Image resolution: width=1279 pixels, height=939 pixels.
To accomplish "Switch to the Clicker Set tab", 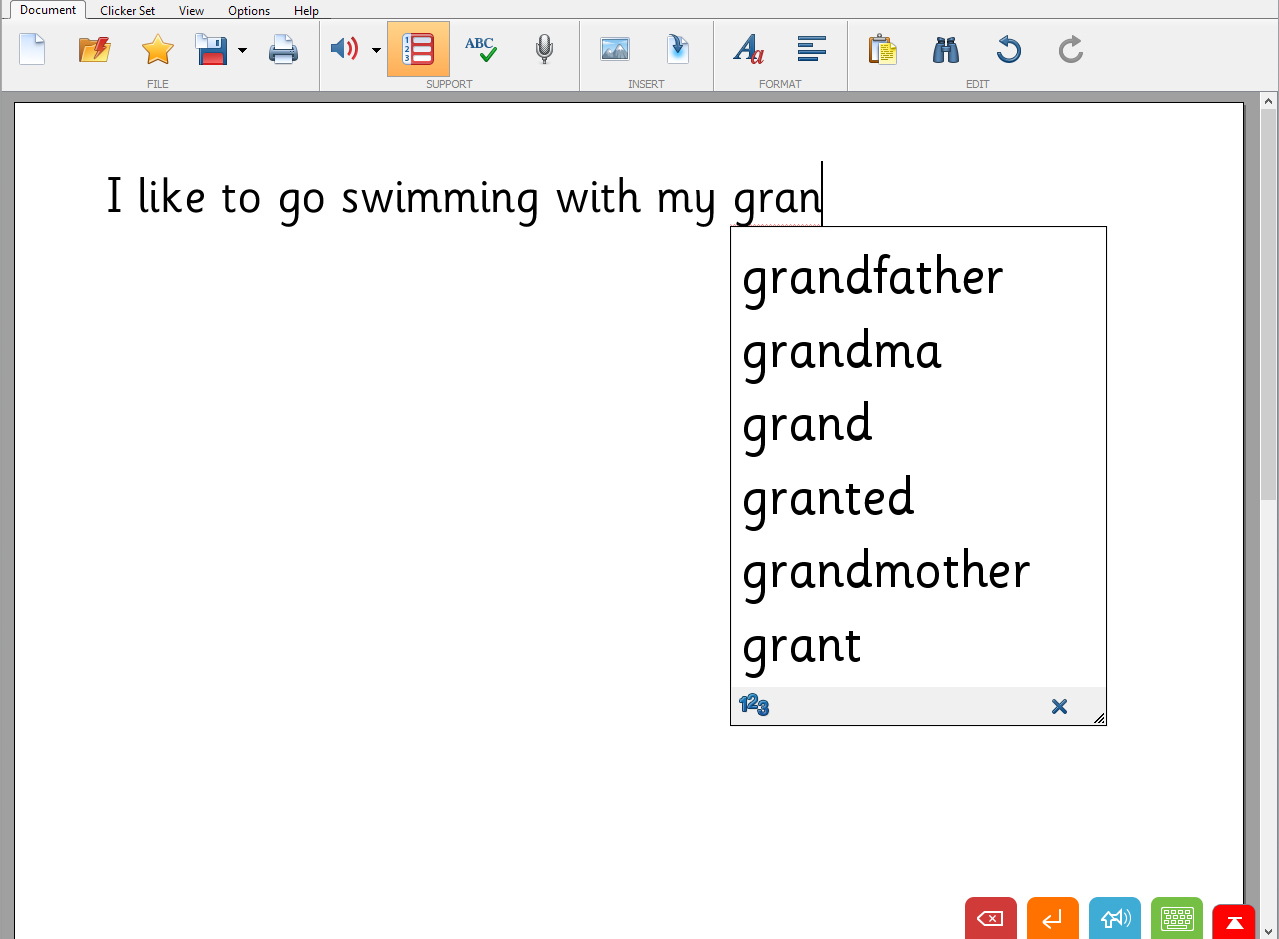I will 127,11.
